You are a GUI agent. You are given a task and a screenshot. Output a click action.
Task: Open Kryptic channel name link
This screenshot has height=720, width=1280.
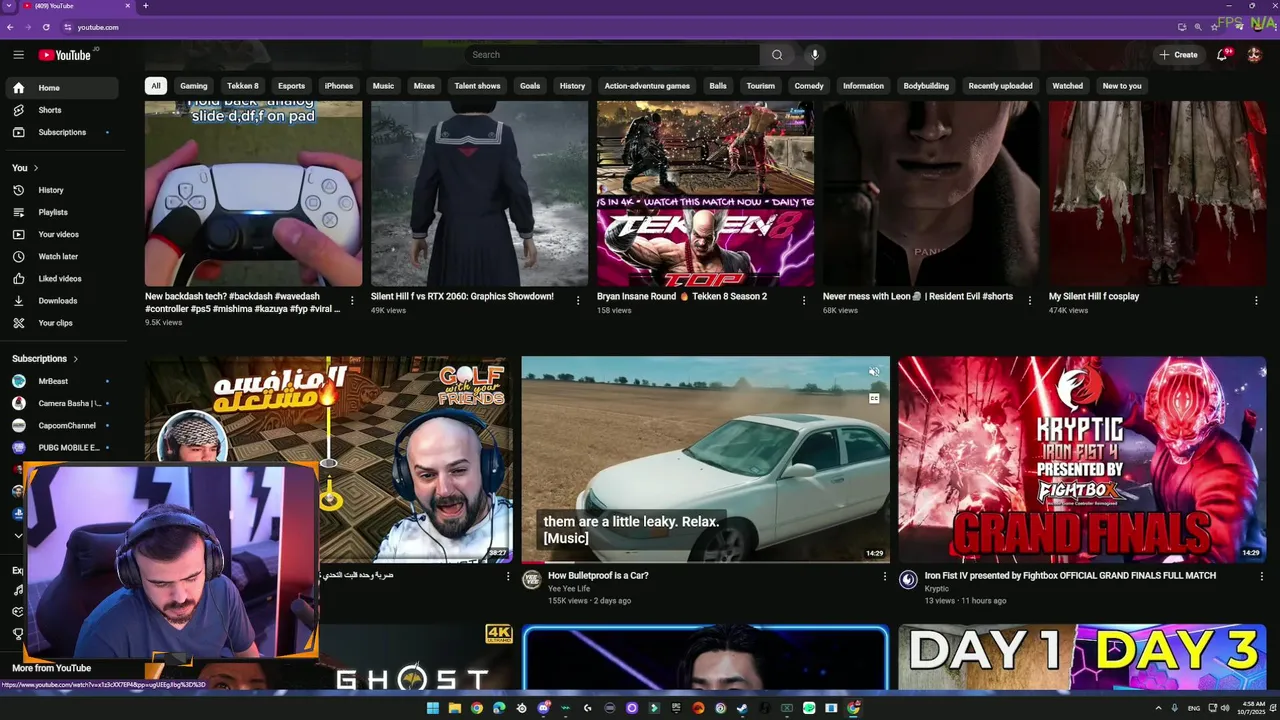(x=937, y=589)
